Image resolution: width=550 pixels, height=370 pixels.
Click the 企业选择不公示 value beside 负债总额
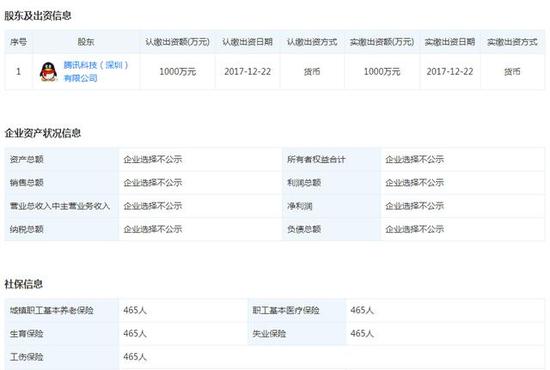click(415, 229)
